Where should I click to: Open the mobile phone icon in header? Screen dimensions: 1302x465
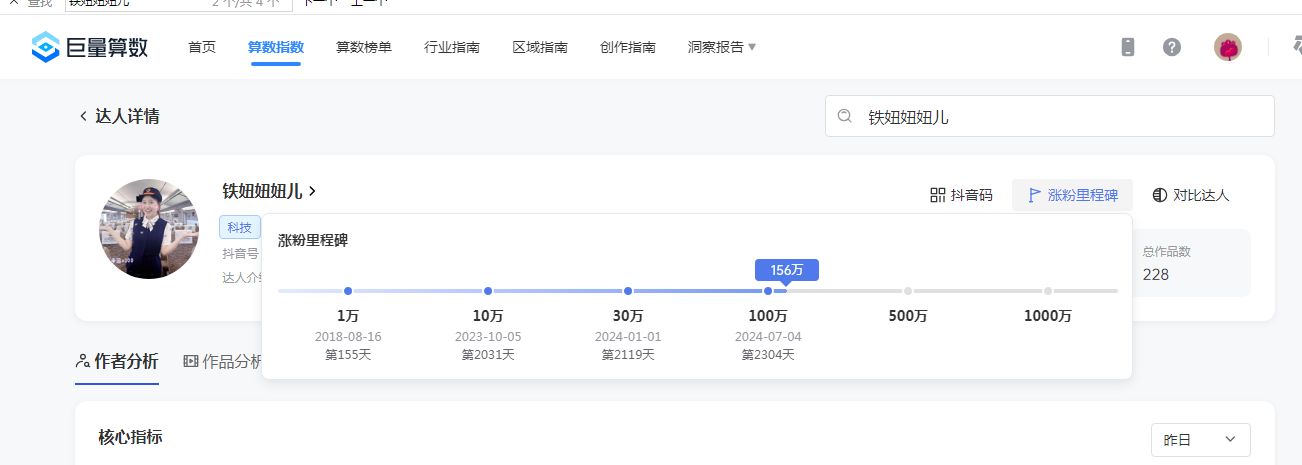pos(1128,47)
